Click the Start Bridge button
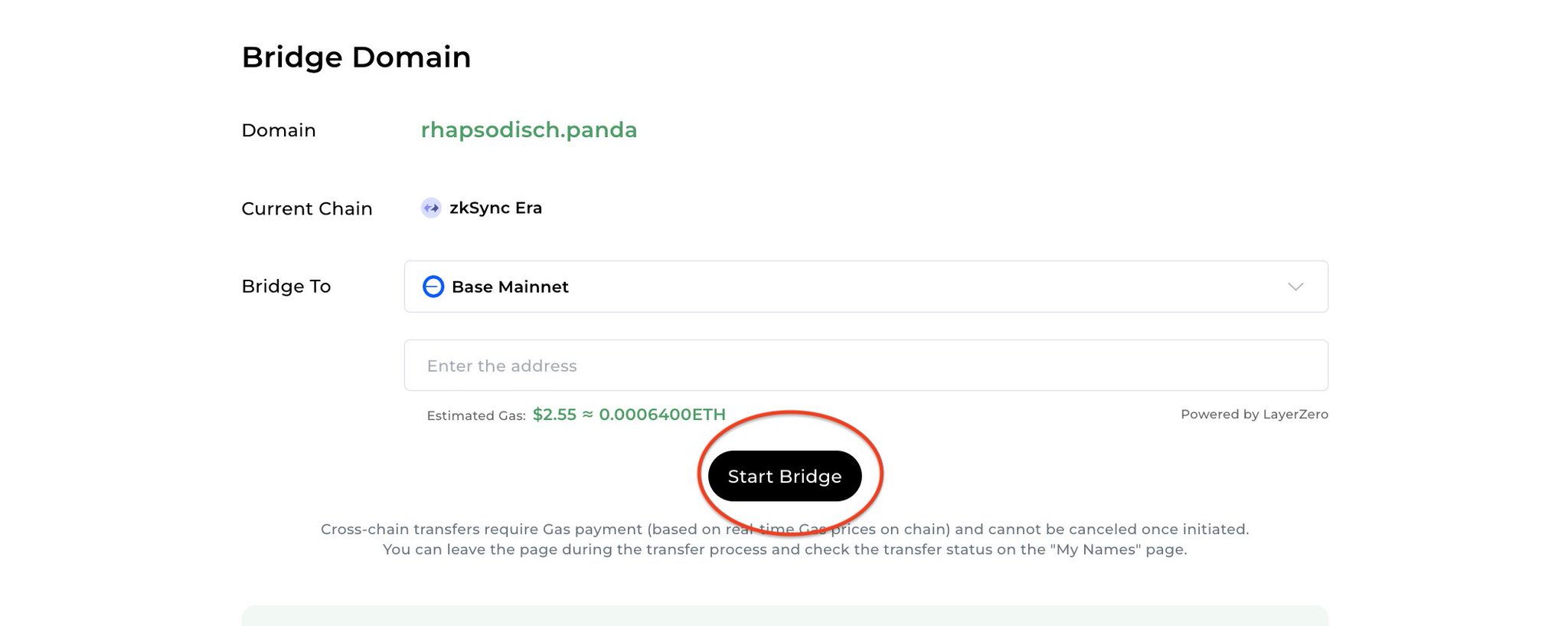This screenshot has width=1568, height=626. [785, 476]
